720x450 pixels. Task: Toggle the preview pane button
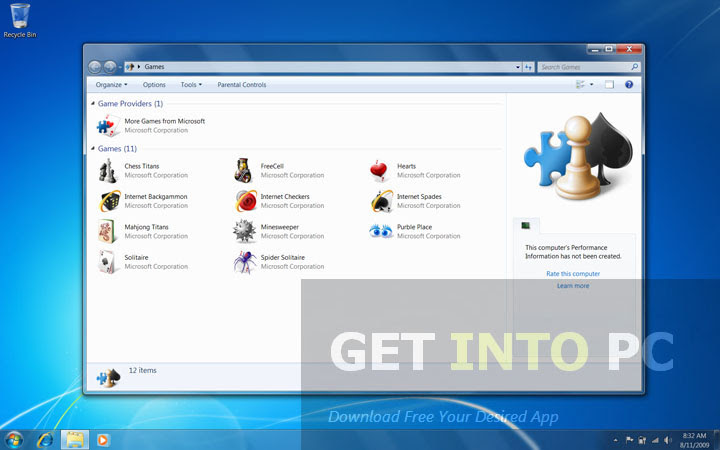[609, 84]
